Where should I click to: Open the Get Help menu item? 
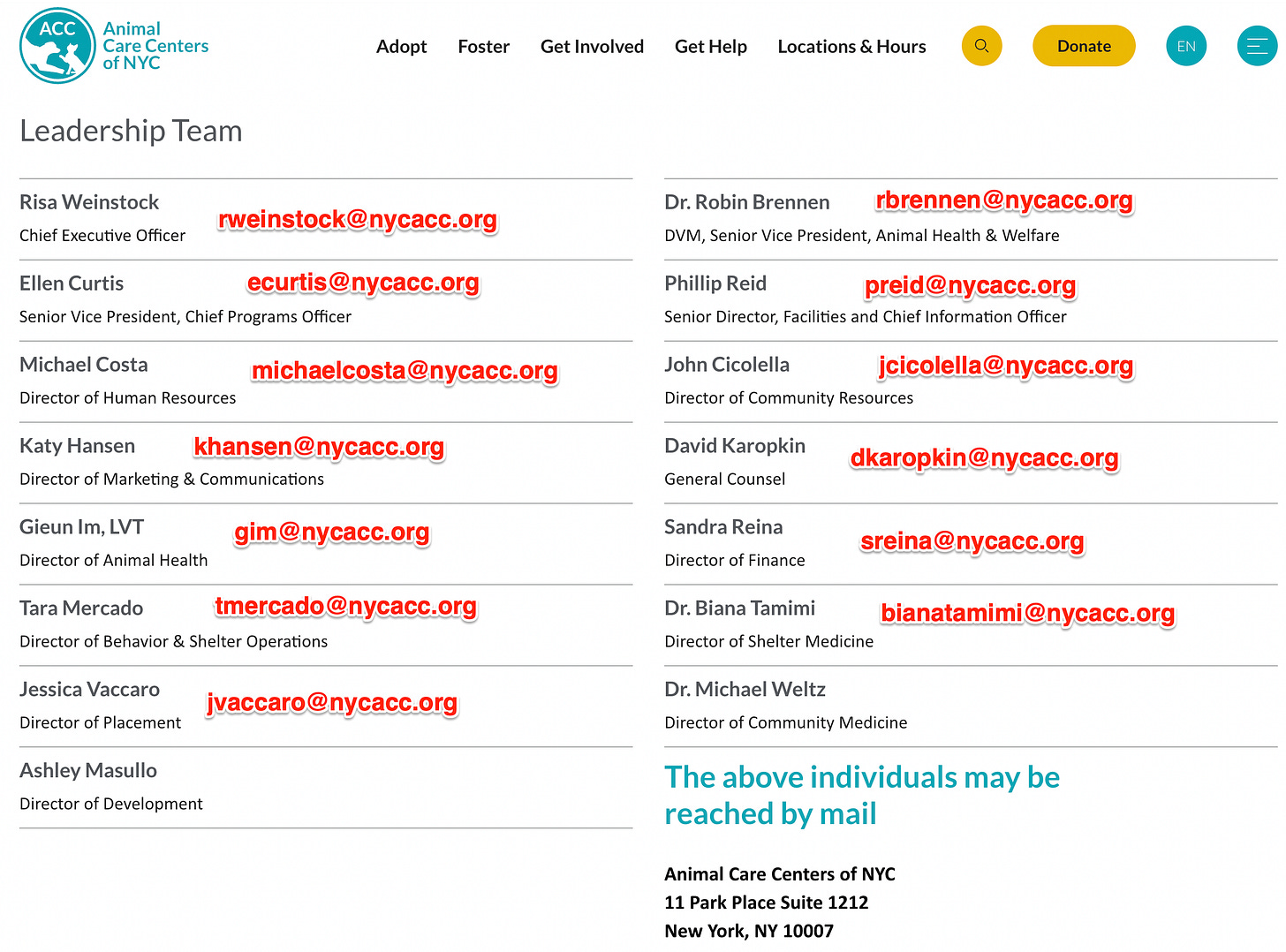click(x=711, y=46)
